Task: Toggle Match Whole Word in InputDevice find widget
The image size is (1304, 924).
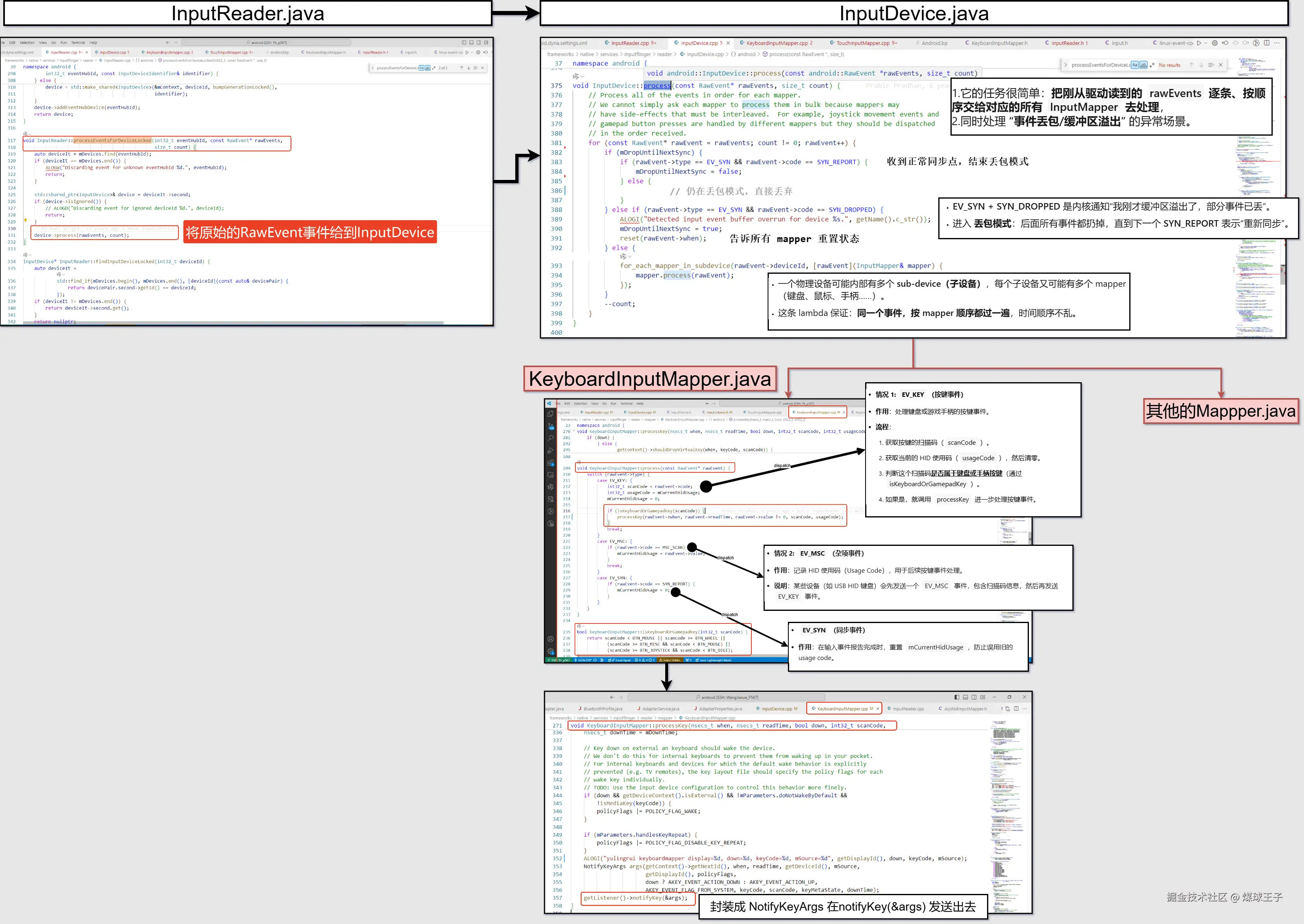Action: tap(1143, 65)
